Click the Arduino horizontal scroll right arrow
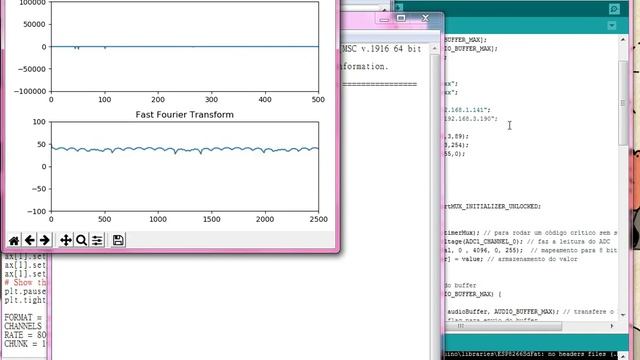 (611, 326)
